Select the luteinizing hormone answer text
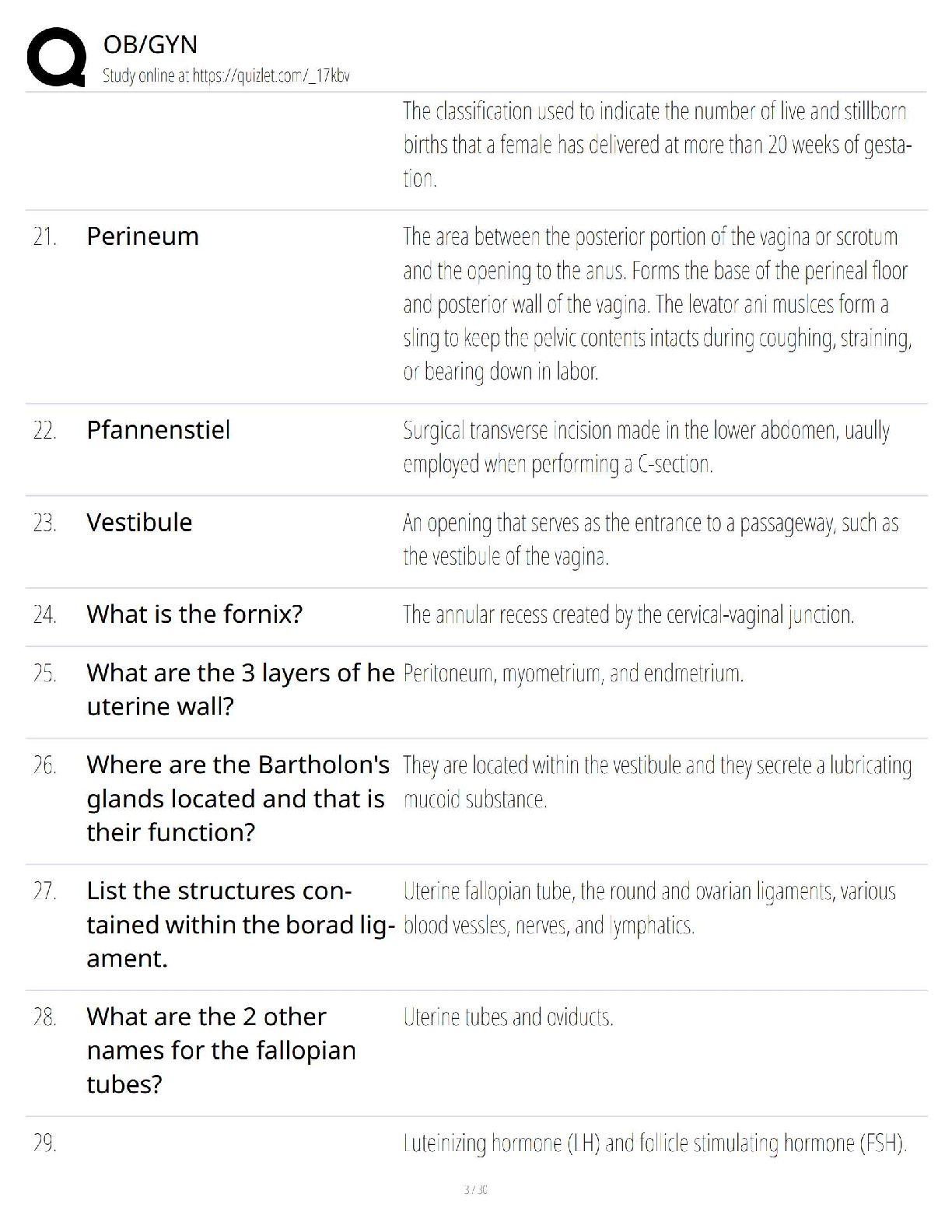Image resolution: width=952 pixels, height=1232 pixels. pos(655,1143)
